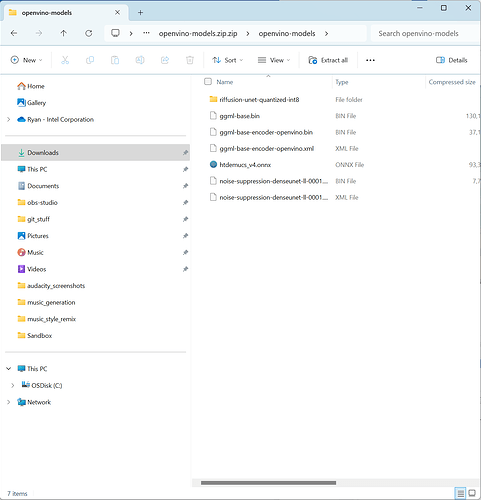The image size is (481, 500).
Task: Switch to large thumbnails view in status bar
Action: coord(472,493)
